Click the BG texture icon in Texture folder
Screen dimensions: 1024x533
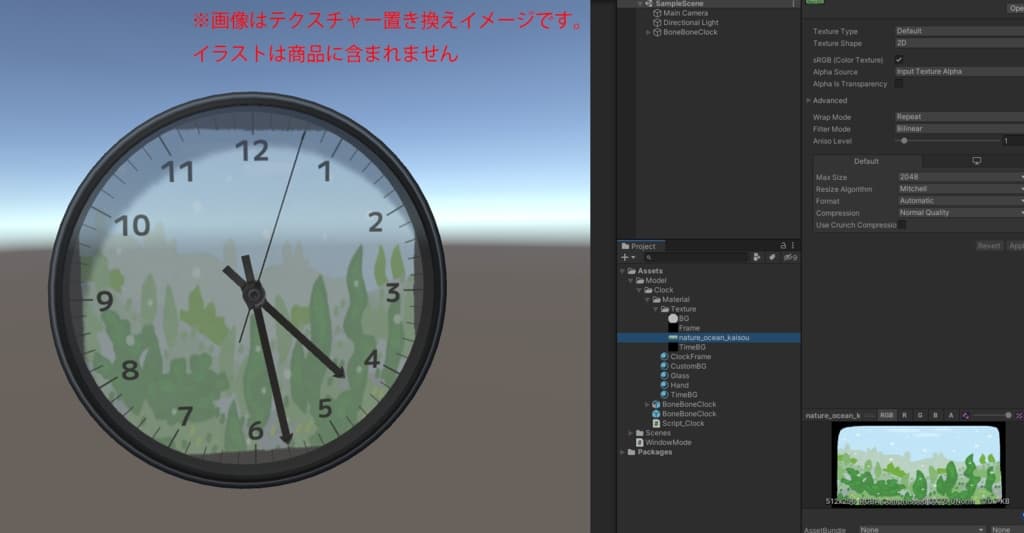click(673, 319)
